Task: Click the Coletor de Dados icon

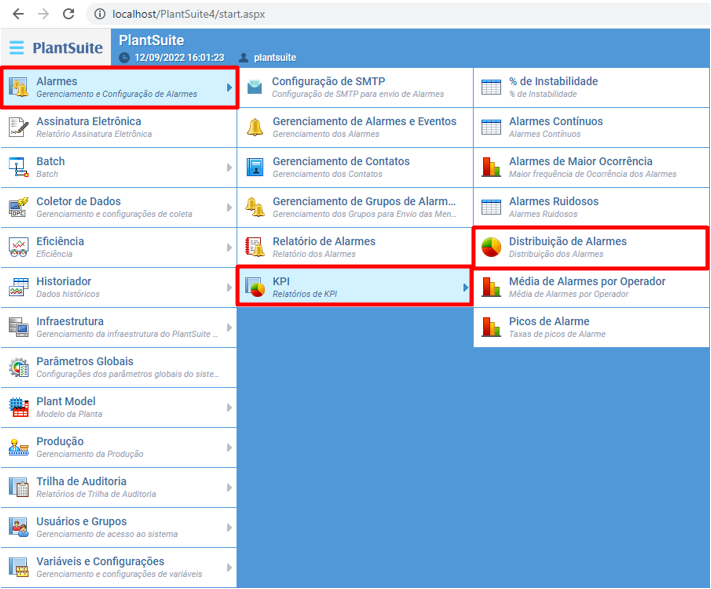Action: point(19,207)
